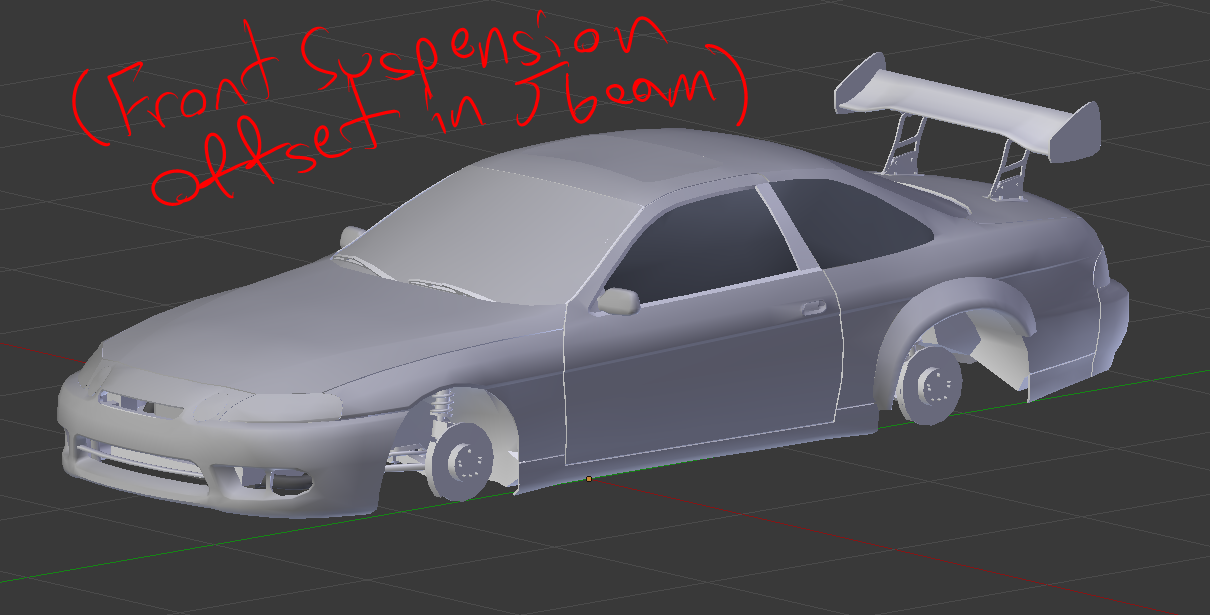Click the front wheel brake disc
This screenshot has height=615, width=1210.
pyautogui.click(x=462, y=461)
